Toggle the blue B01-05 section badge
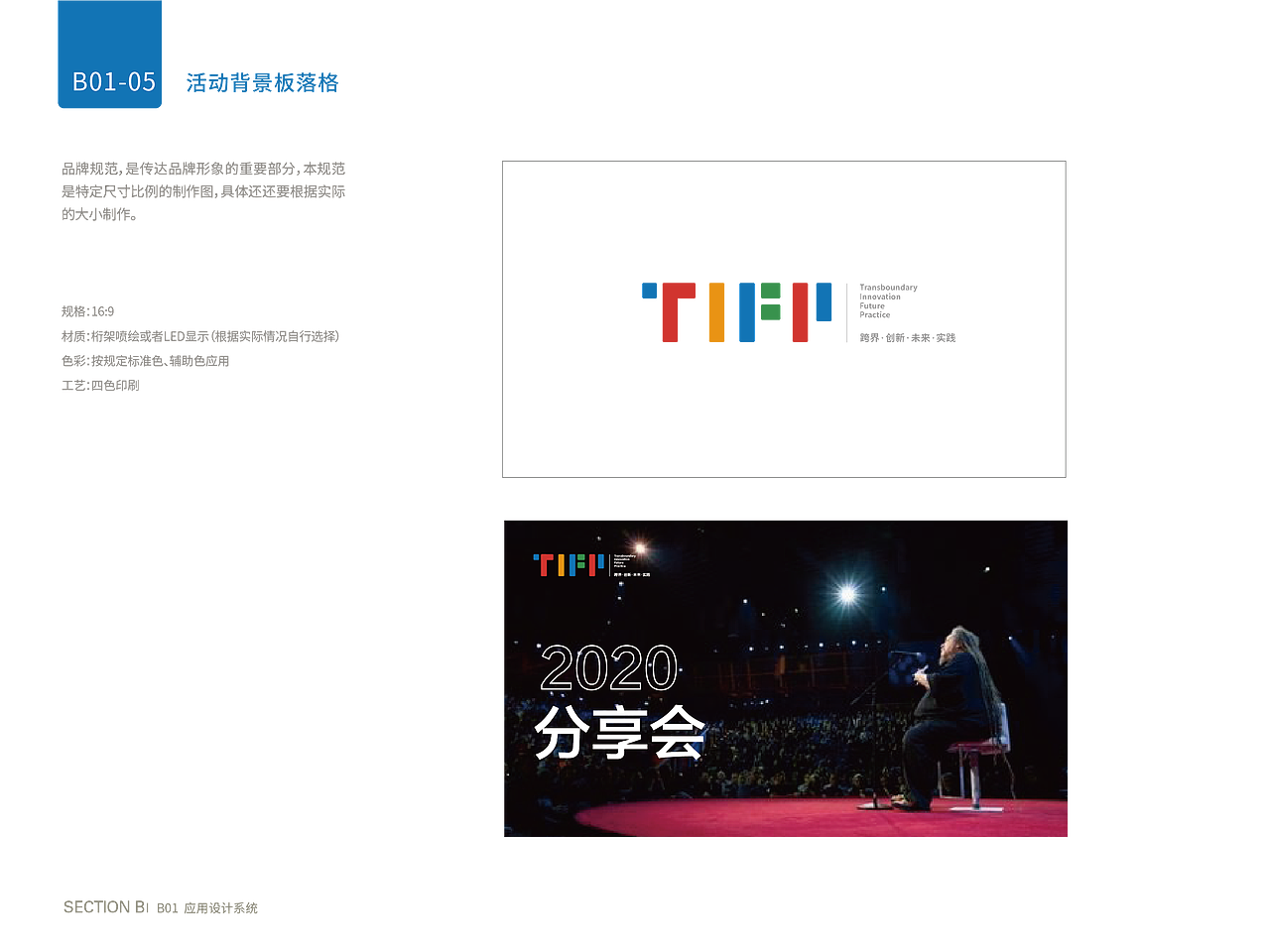Viewport: 1270px width, 952px height. point(109,55)
